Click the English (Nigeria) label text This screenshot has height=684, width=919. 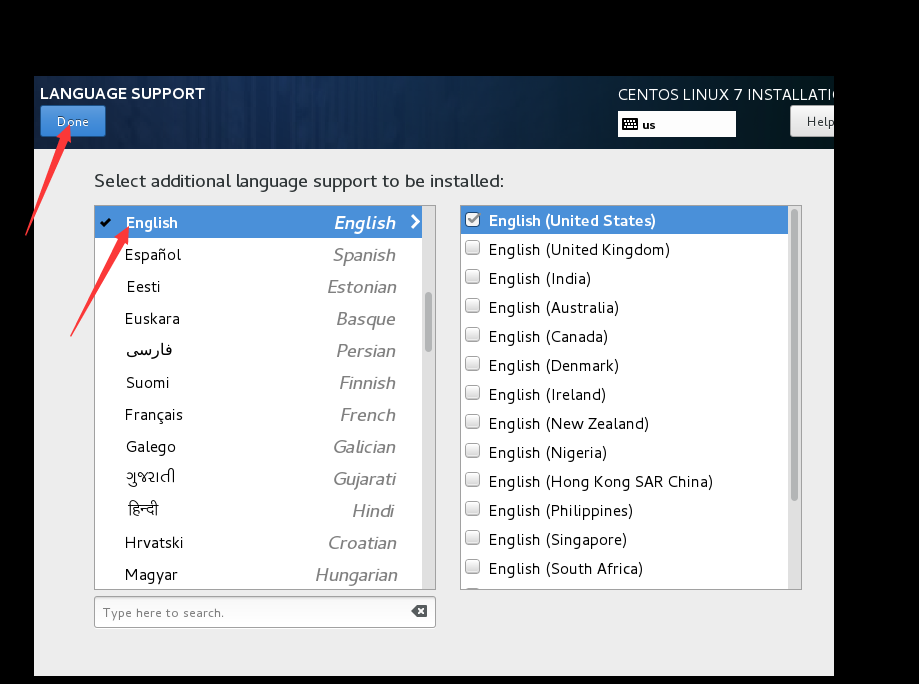pyautogui.click(x=547, y=452)
